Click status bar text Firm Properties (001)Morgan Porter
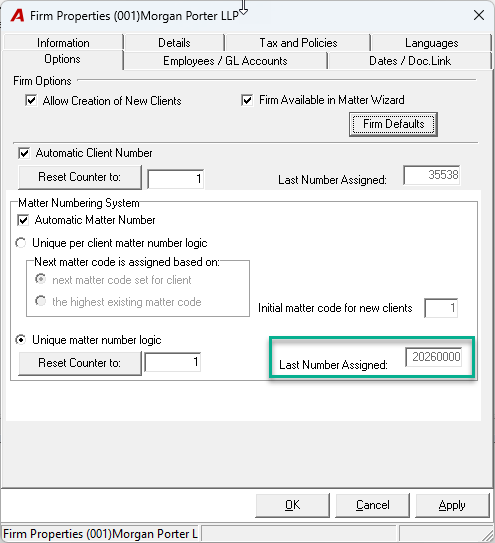The image size is (495, 543). point(100,534)
